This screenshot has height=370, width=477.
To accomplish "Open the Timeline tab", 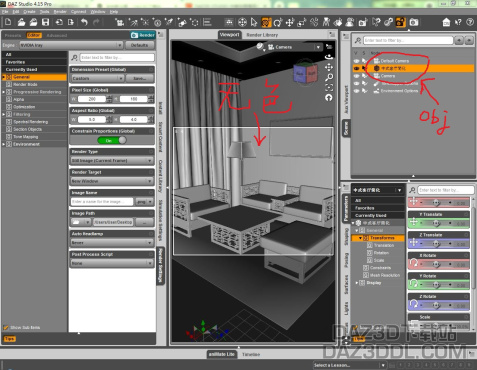I will 251,354.
